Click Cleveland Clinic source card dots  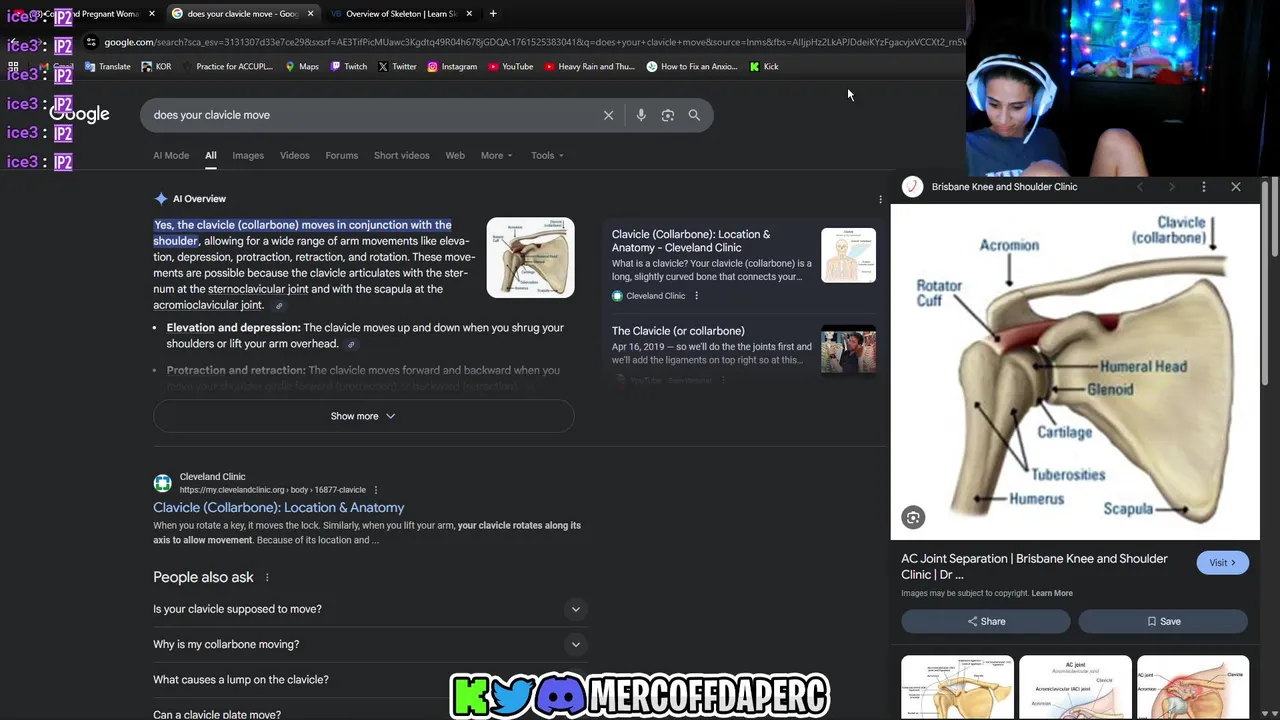point(697,296)
